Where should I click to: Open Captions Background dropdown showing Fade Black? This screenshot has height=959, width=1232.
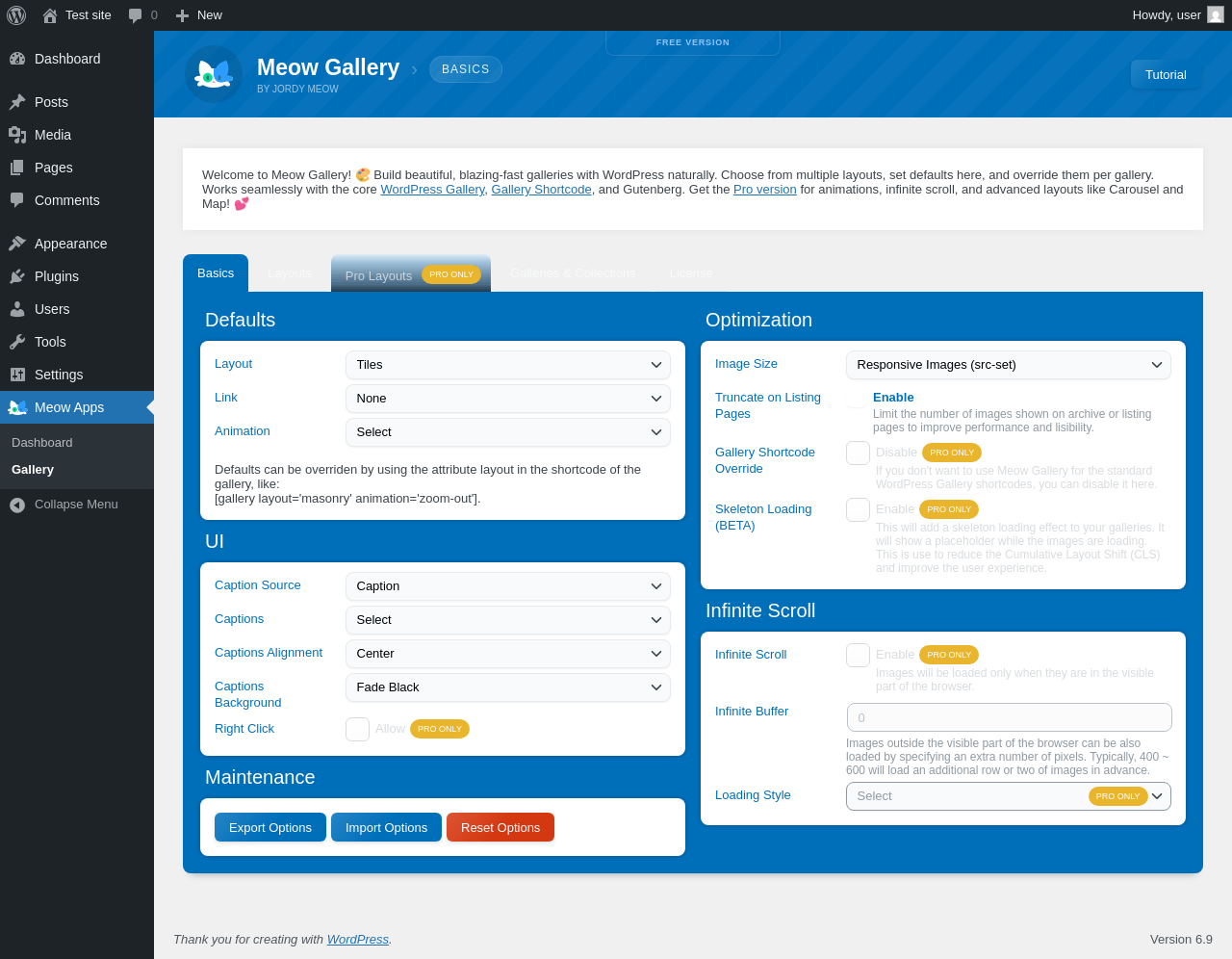coord(508,687)
